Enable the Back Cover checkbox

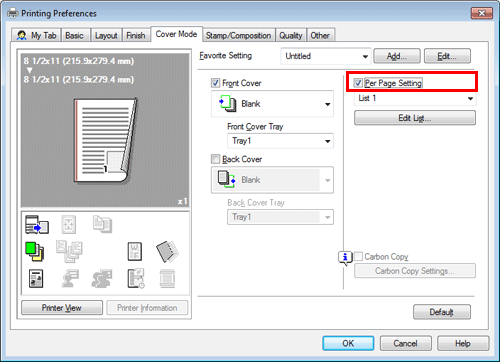click(216, 159)
